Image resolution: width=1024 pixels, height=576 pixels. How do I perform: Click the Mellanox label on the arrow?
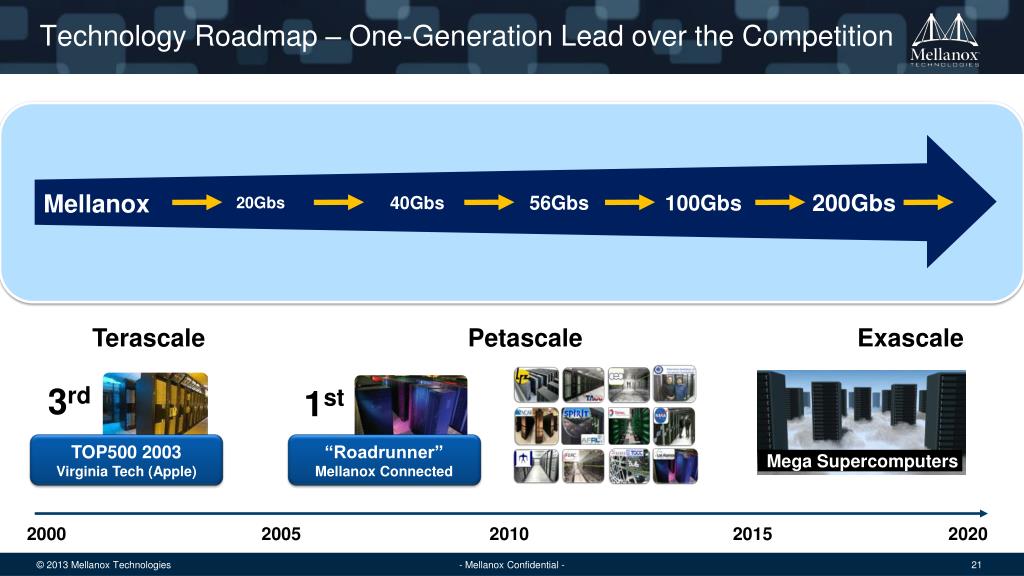[97, 204]
